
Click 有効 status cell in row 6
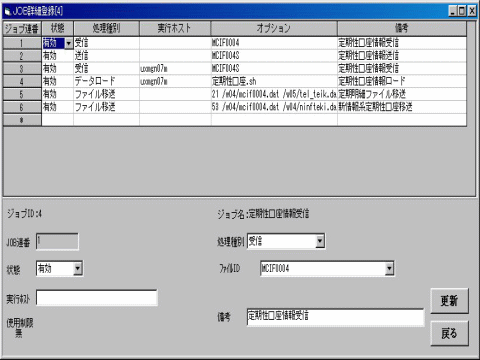57,107
